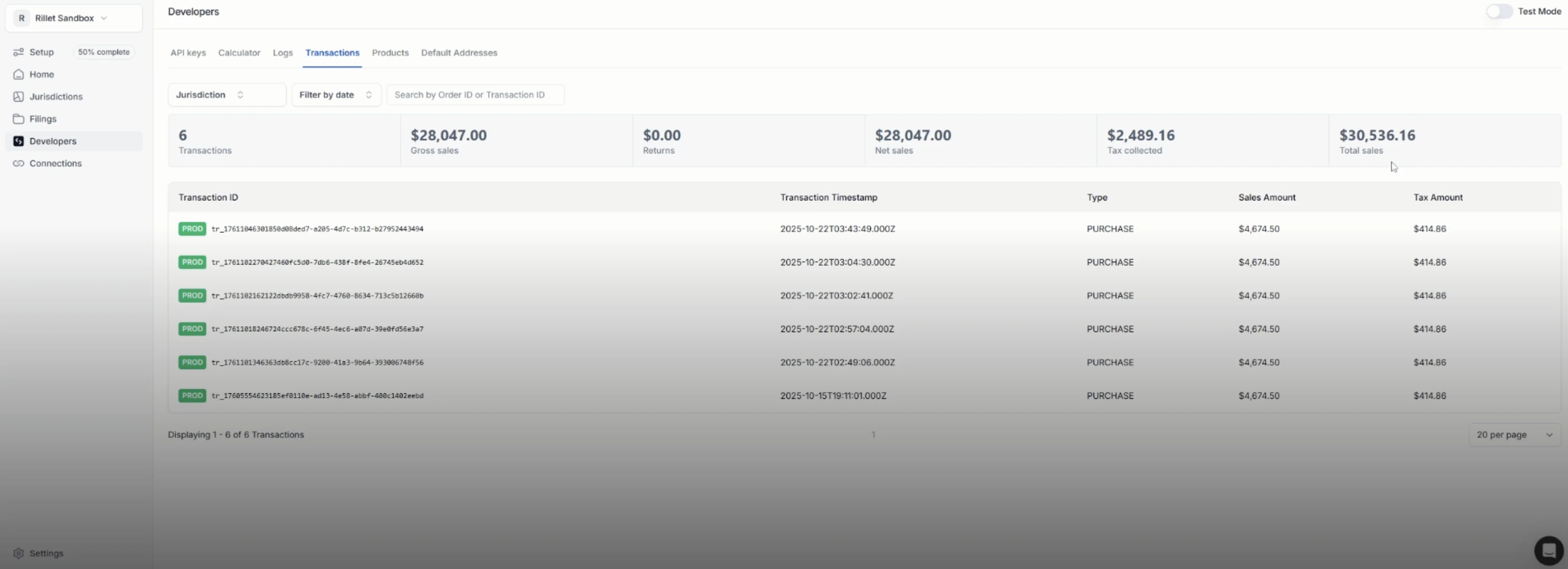The width and height of the screenshot is (1568, 569).
Task: Click the Filings folder icon
Action: click(19, 119)
